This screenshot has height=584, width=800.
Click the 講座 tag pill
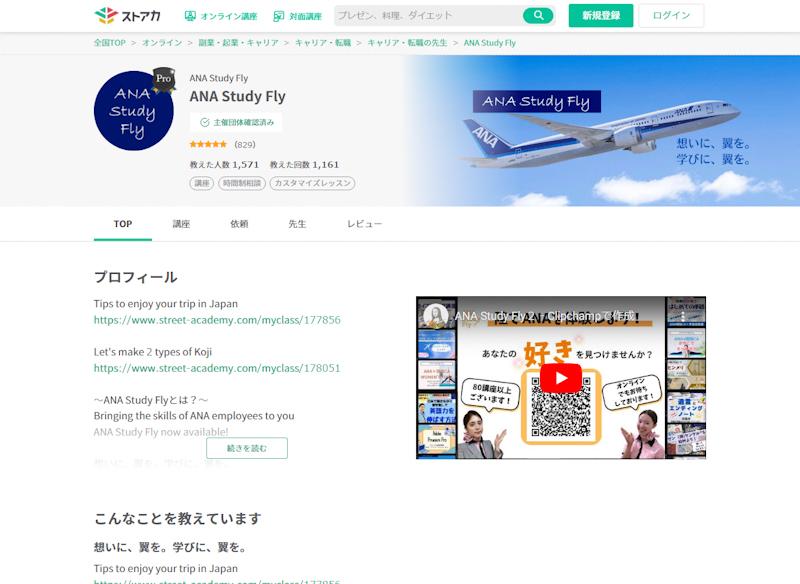202,183
